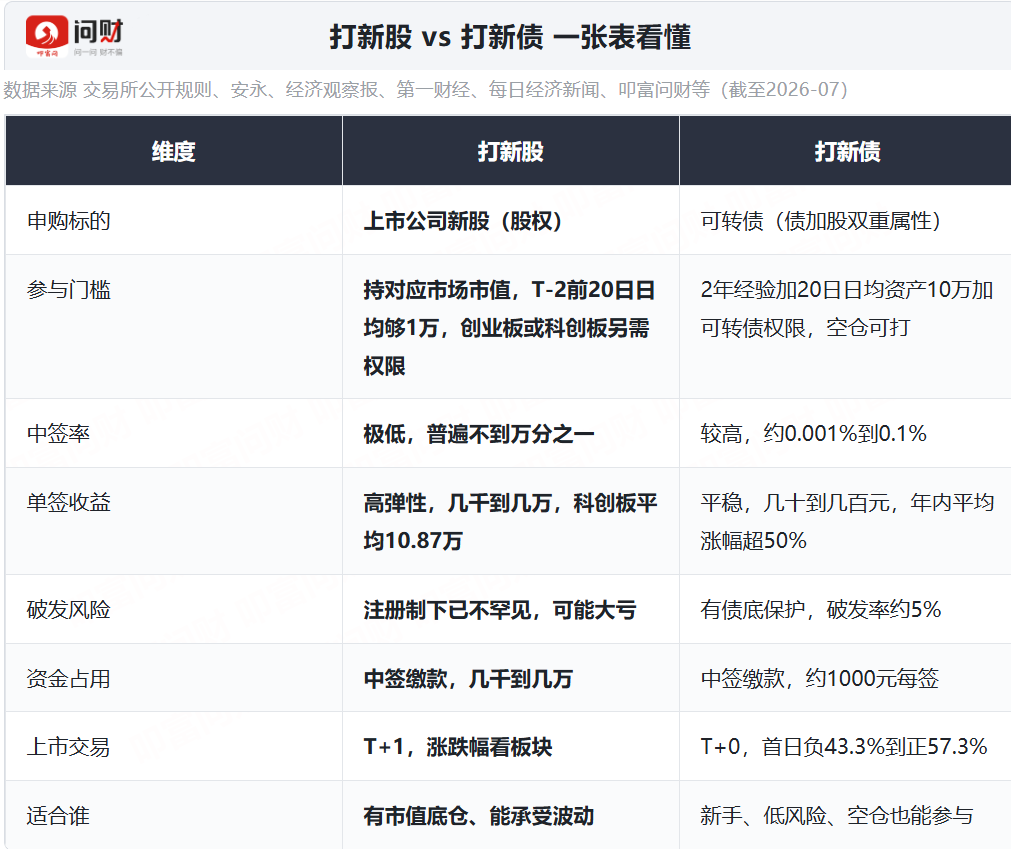Click cell starting with 持对应市场市值
The image size is (1011, 849).
coord(509,328)
